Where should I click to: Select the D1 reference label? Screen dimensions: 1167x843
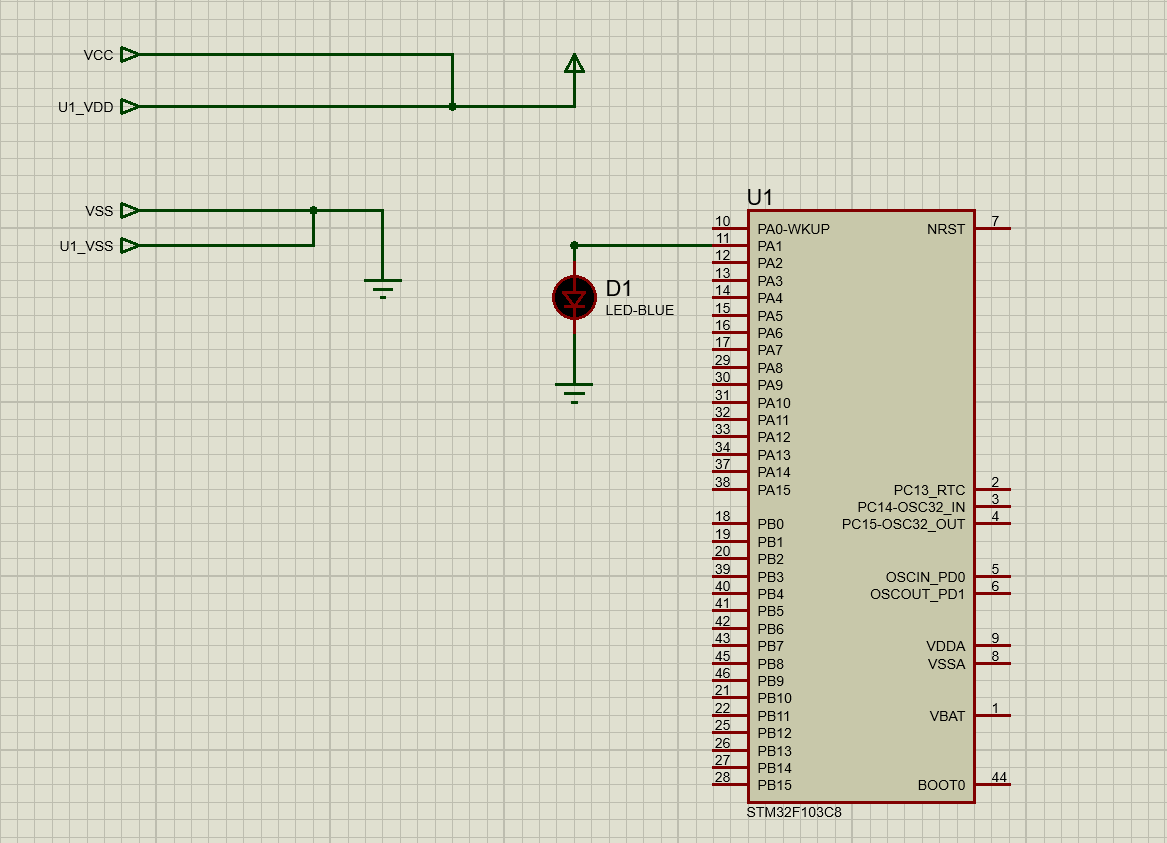coord(619,289)
